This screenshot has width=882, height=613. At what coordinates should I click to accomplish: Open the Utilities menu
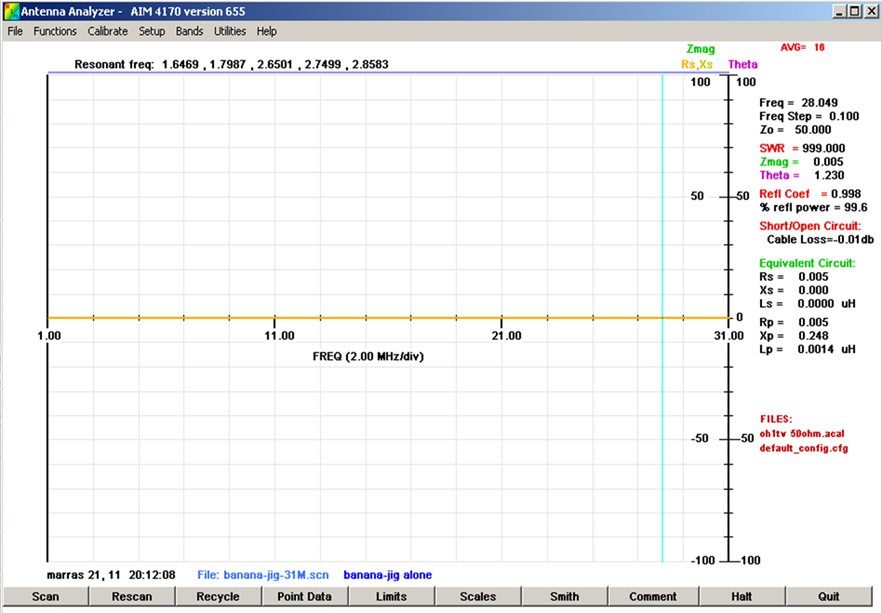tap(230, 31)
